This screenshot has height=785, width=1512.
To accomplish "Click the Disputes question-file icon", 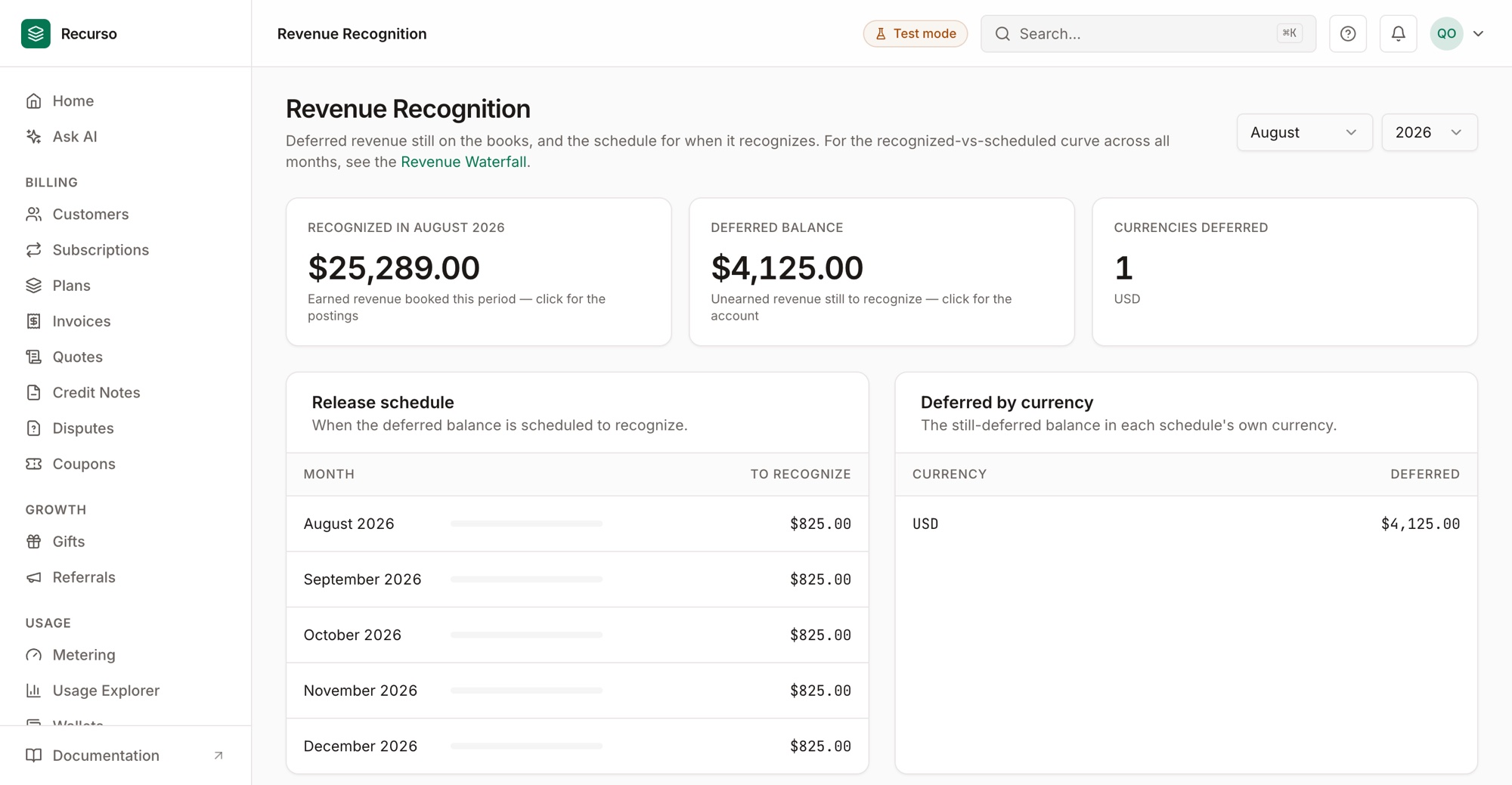I will (33, 428).
